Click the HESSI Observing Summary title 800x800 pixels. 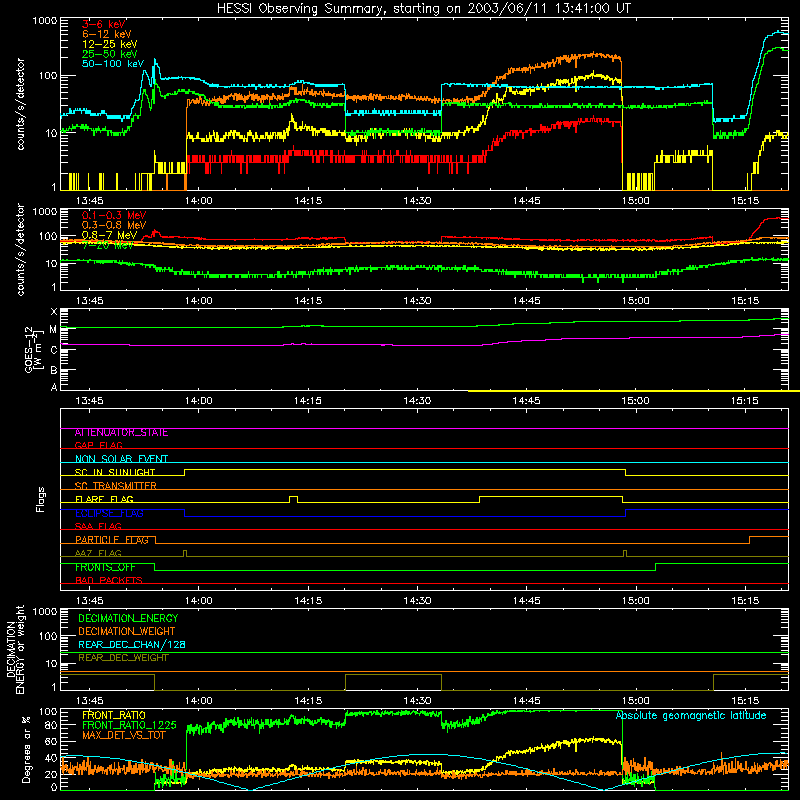[x=423, y=9]
